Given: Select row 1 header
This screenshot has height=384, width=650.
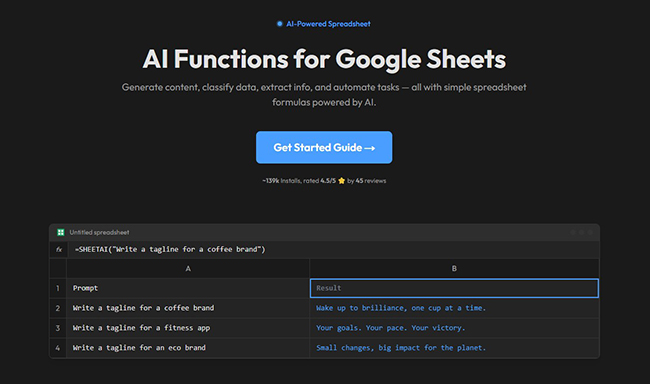Looking at the screenshot, I should click(58, 288).
